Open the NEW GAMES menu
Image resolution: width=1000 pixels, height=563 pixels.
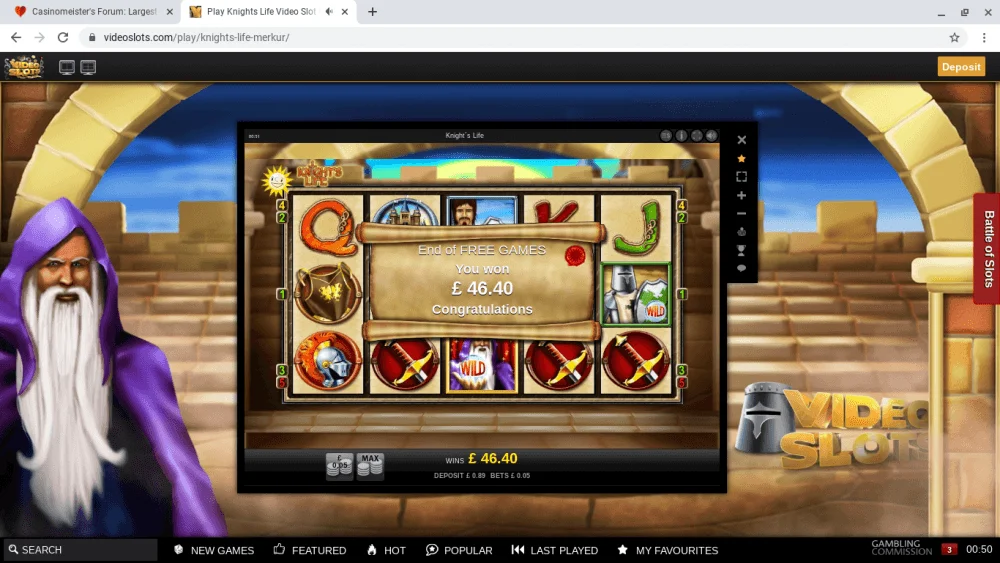pyautogui.click(x=214, y=550)
